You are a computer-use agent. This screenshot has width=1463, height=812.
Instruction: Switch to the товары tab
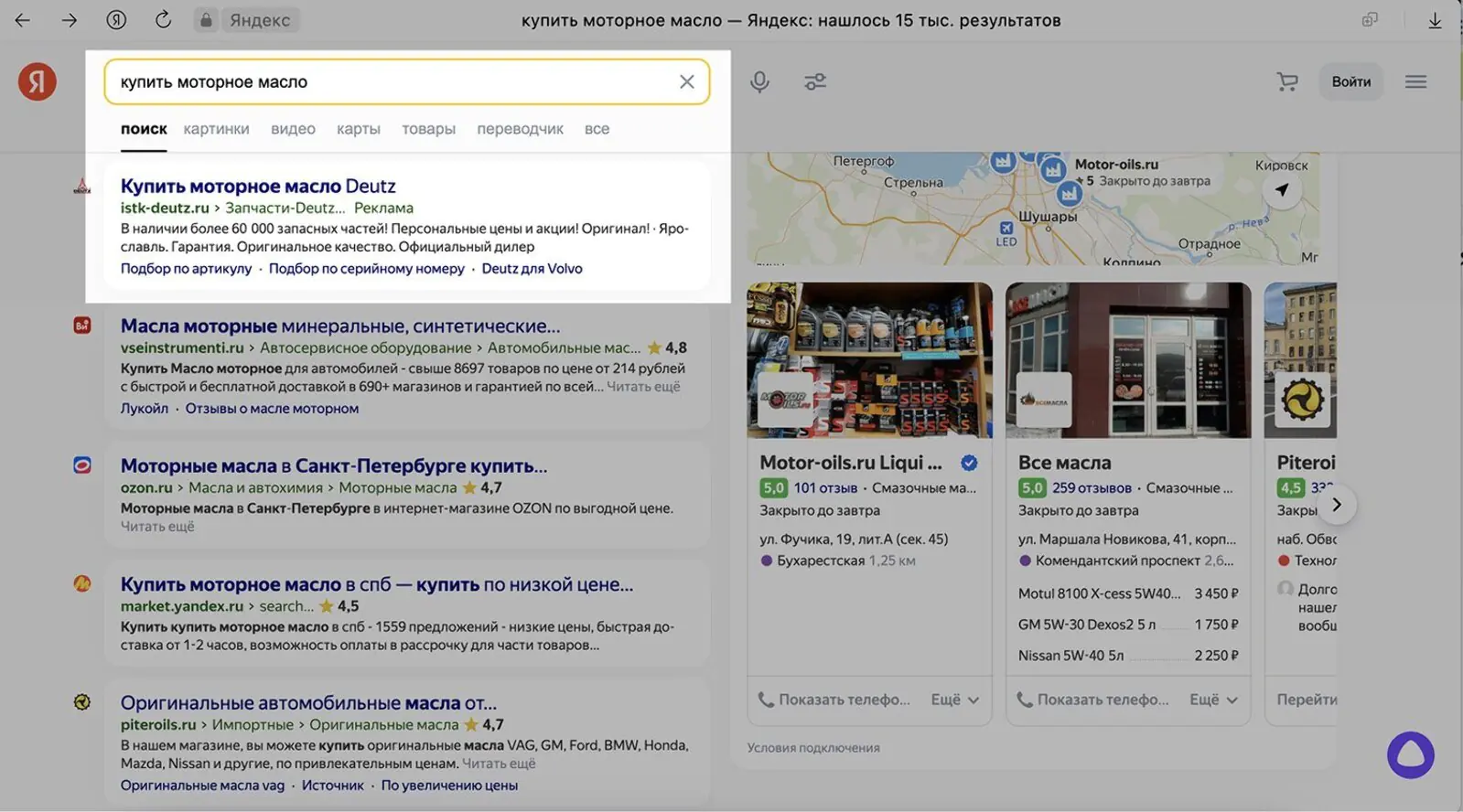pos(428,129)
